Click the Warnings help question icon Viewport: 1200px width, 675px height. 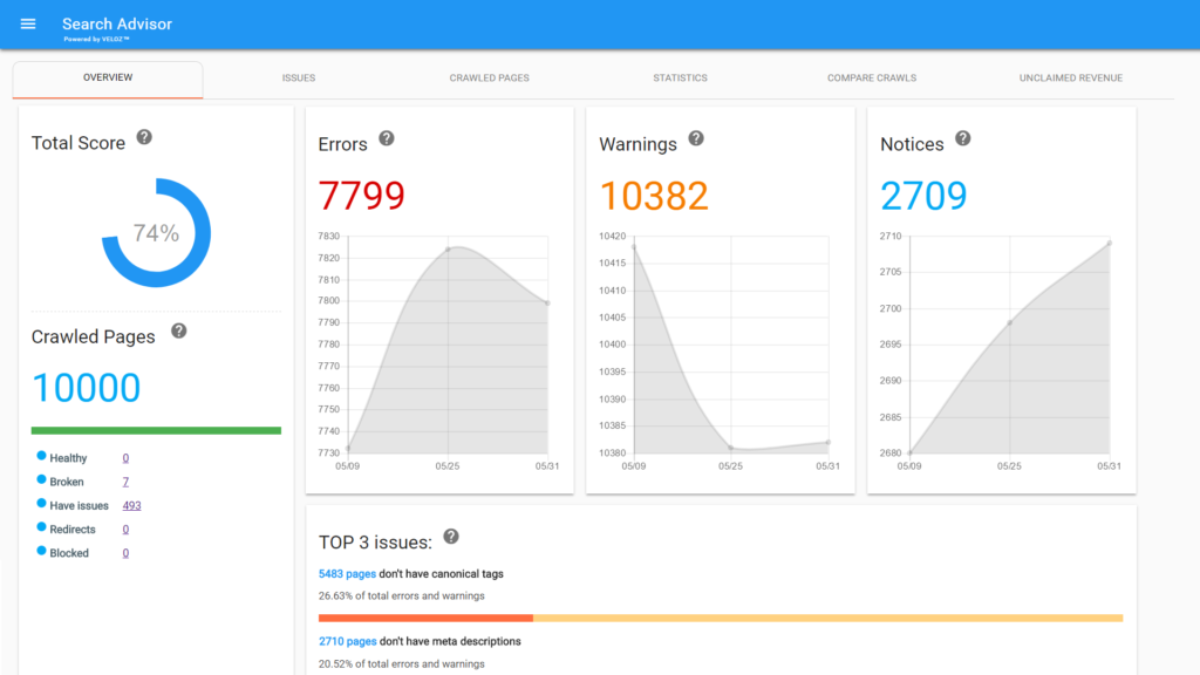tap(696, 138)
